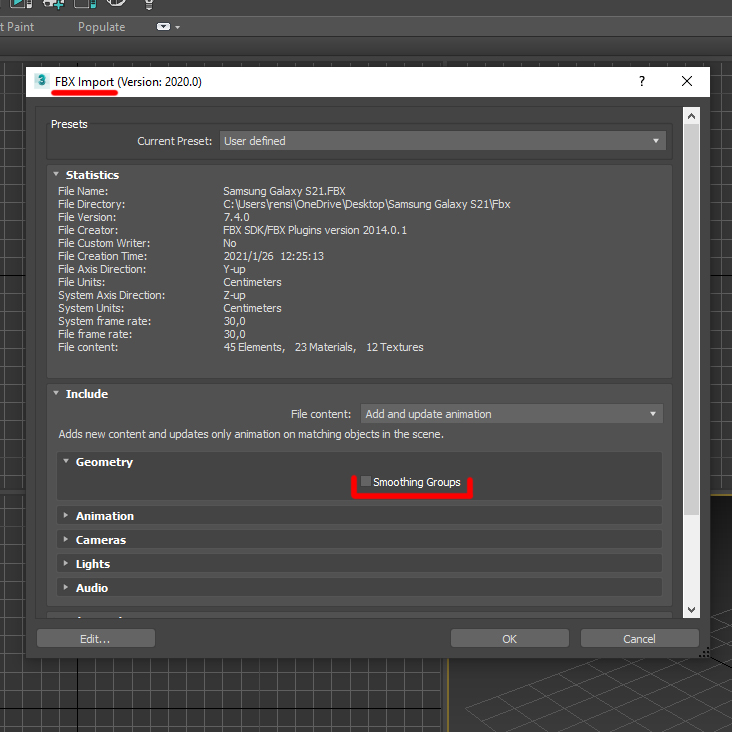Click the File frame rate '30,0' value
Screen dimensions: 732x732
tap(234, 334)
